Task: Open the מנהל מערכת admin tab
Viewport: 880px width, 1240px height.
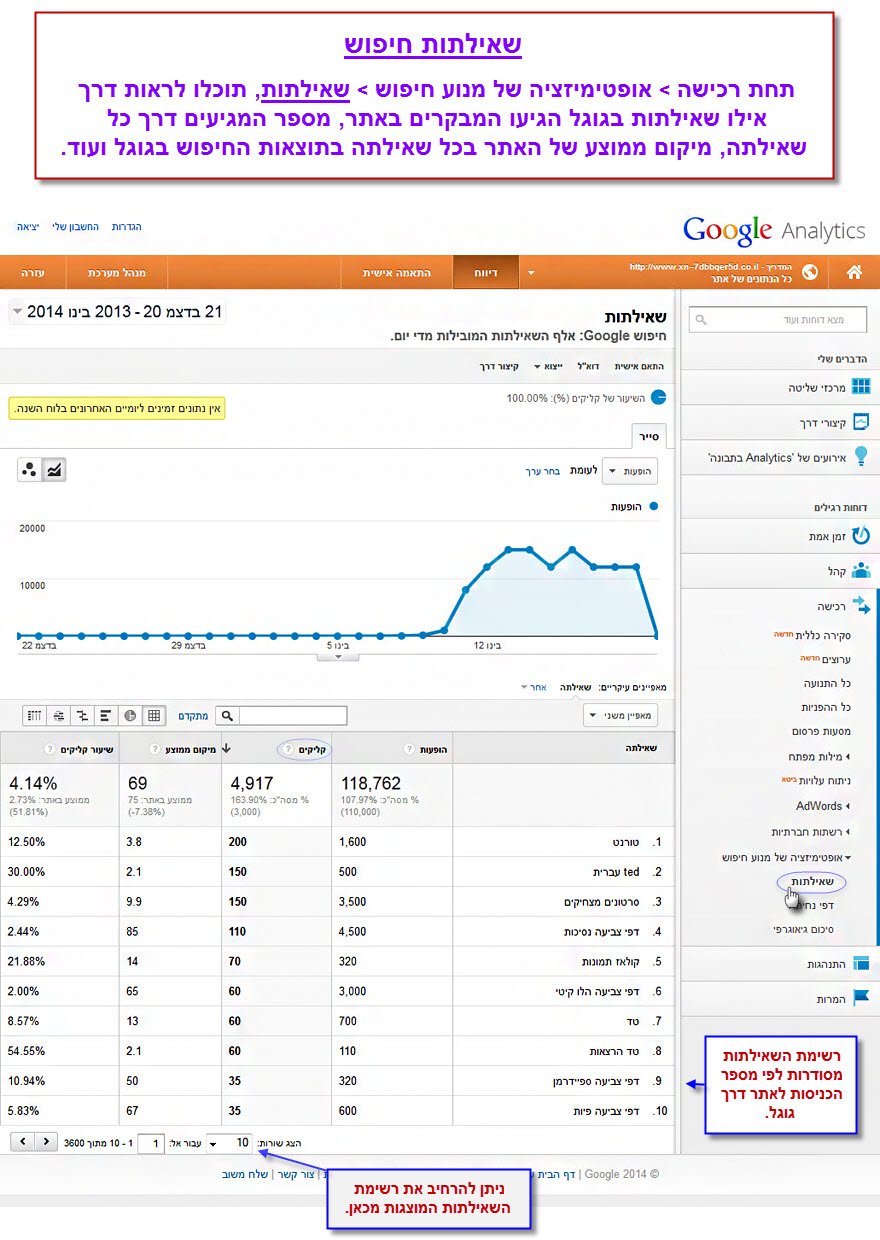Action: [116, 272]
